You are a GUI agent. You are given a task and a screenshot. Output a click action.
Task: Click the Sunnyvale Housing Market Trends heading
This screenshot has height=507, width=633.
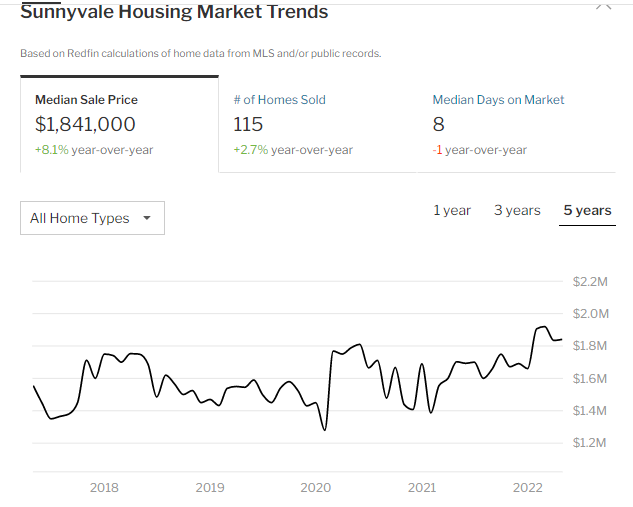174,12
